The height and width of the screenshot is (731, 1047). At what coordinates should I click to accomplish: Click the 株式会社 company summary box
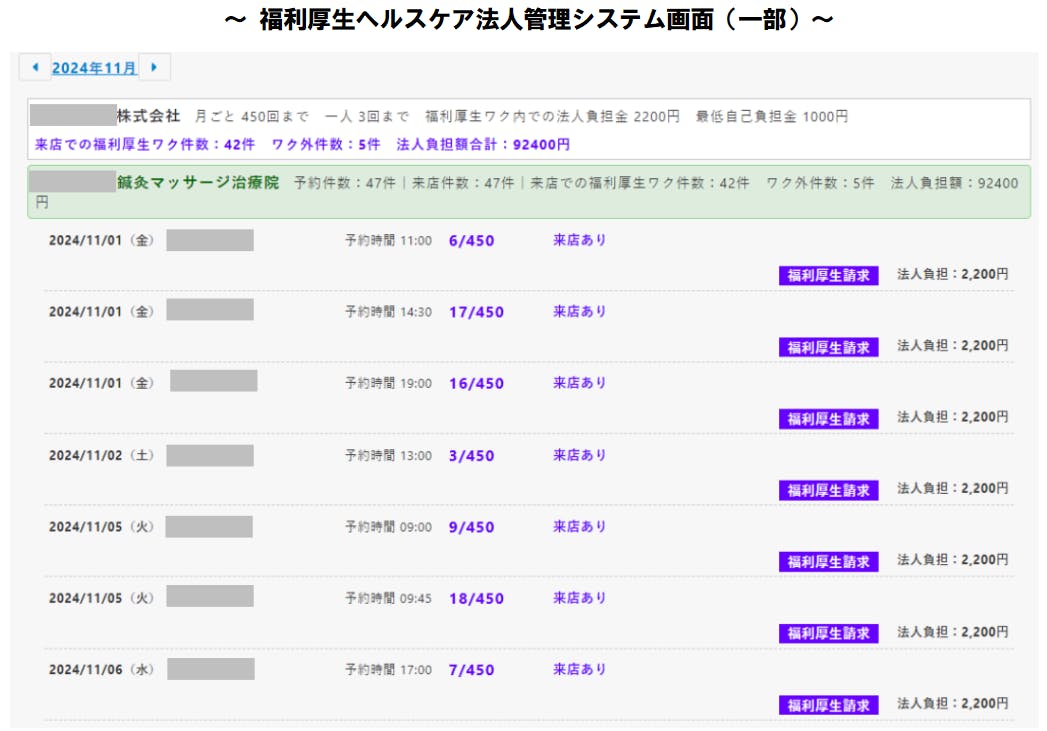click(x=528, y=129)
